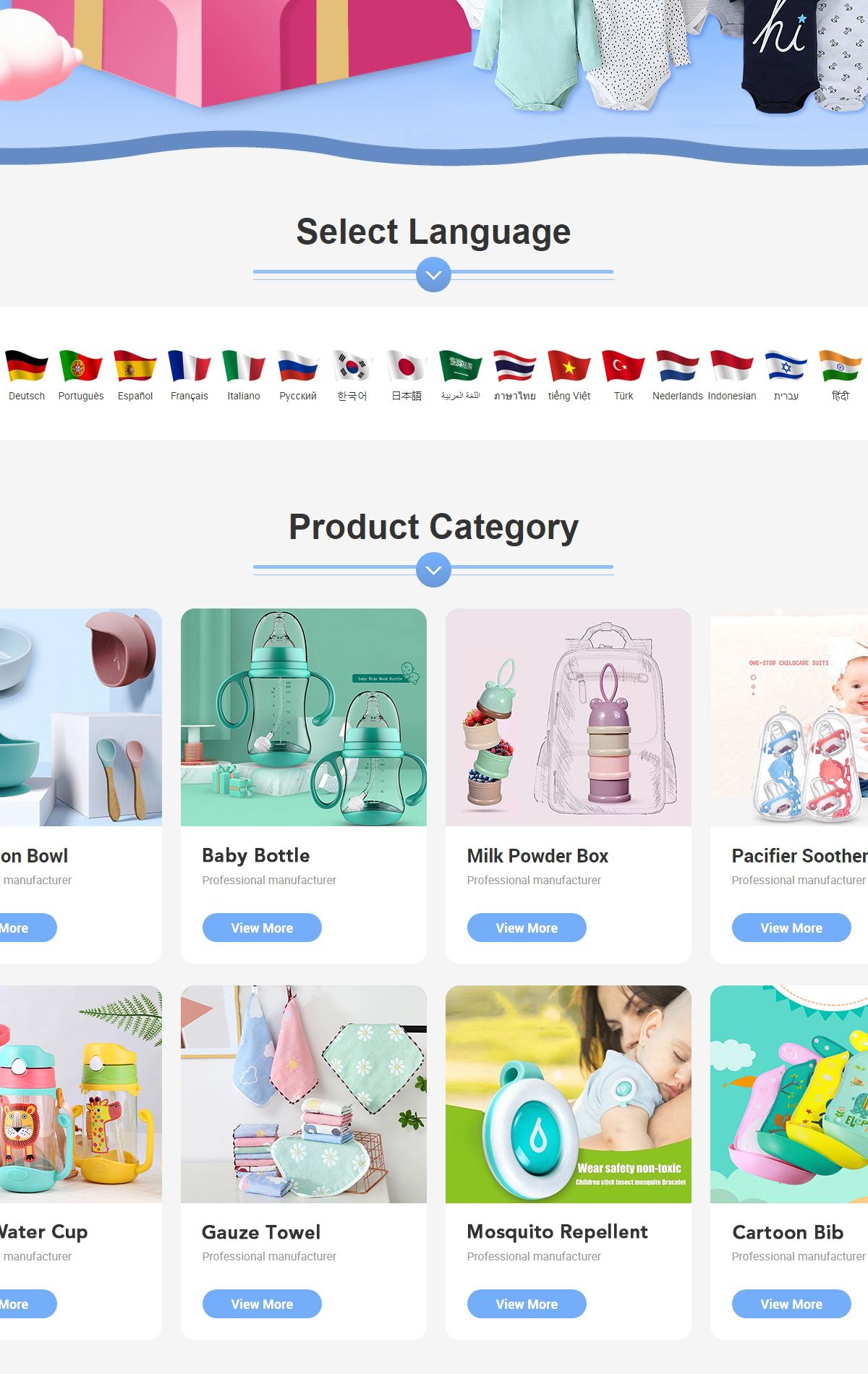Open View More for Mosquito Repellent

click(527, 1304)
